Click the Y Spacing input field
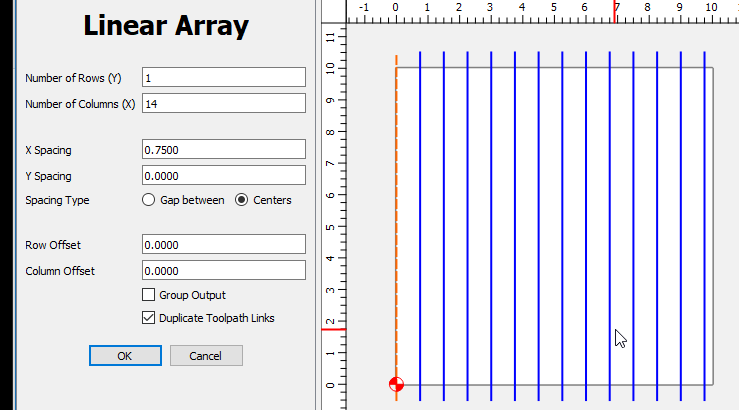This screenshot has height=410, width=739. 224,175
